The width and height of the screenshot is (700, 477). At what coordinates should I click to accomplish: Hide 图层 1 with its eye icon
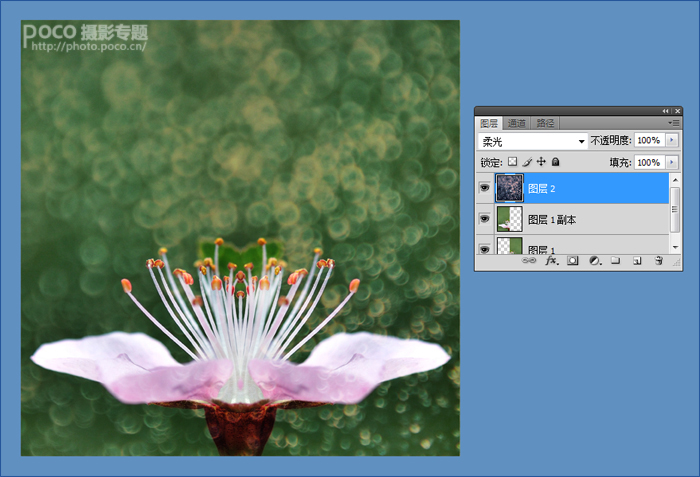pyautogui.click(x=484, y=249)
